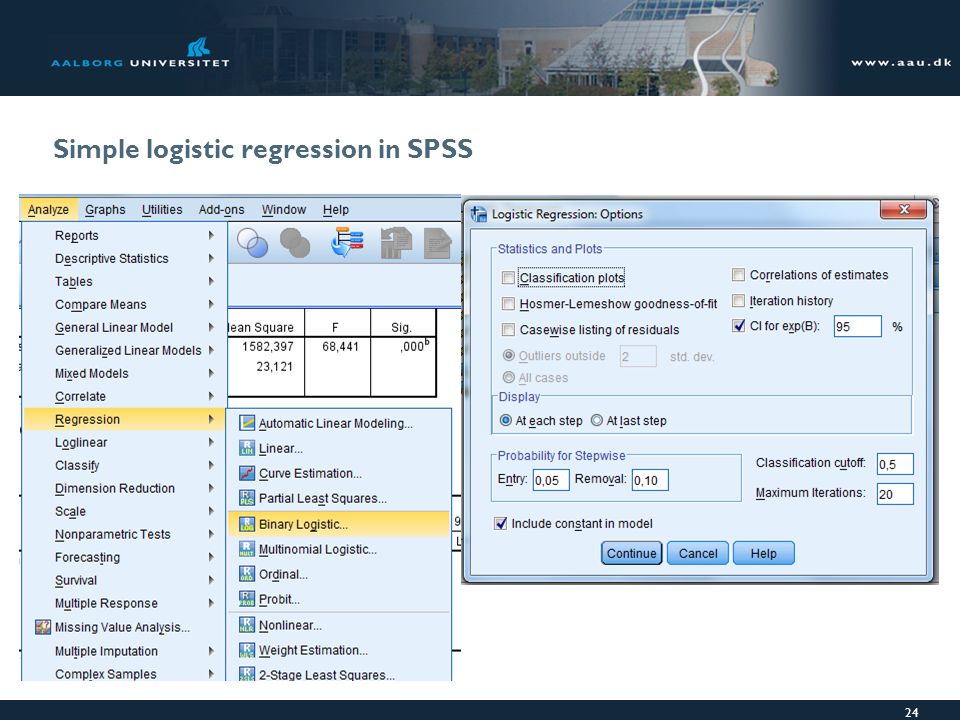The width and height of the screenshot is (960, 720).
Task: Click the Automatic Linear Modeling icon
Action: coord(247,423)
